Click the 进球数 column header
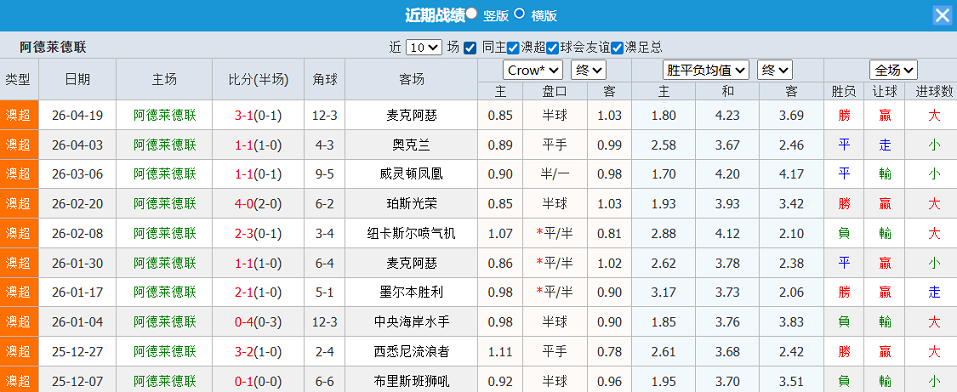Image resolution: width=957 pixels, height=392 pixels. [934, 92]
